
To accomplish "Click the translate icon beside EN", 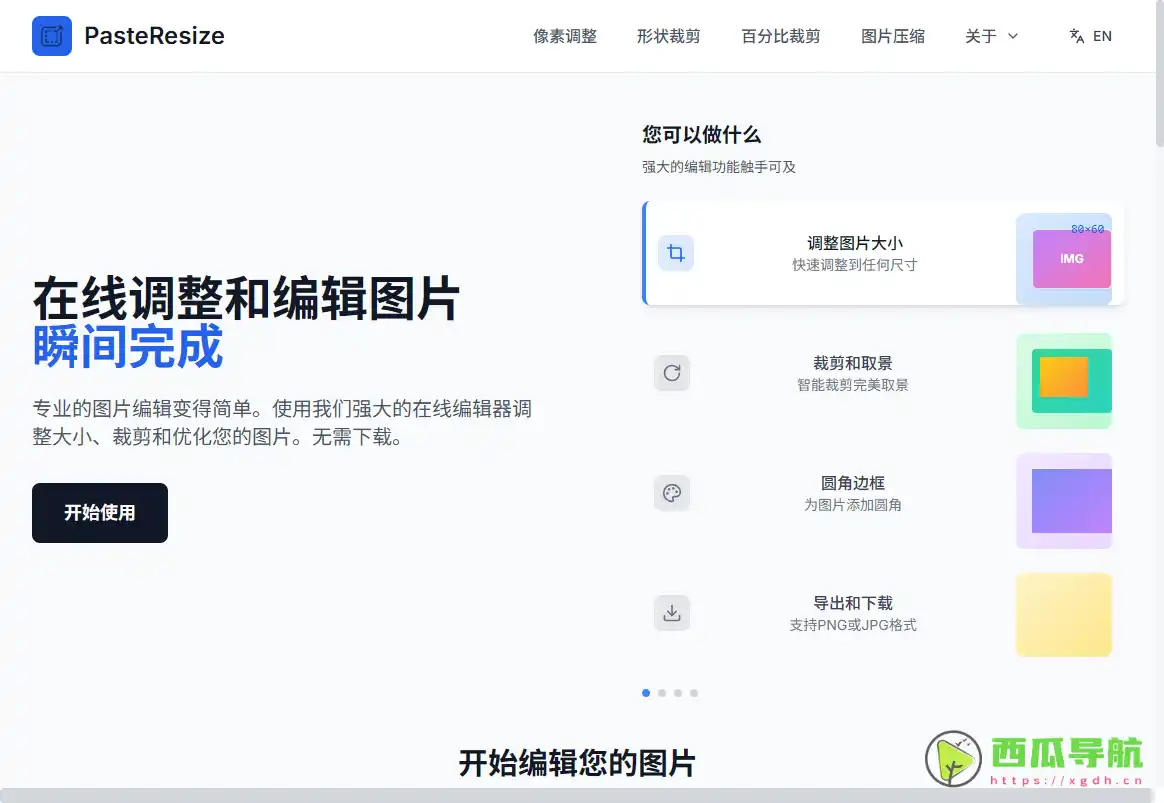I will [x=1076, y=36].
